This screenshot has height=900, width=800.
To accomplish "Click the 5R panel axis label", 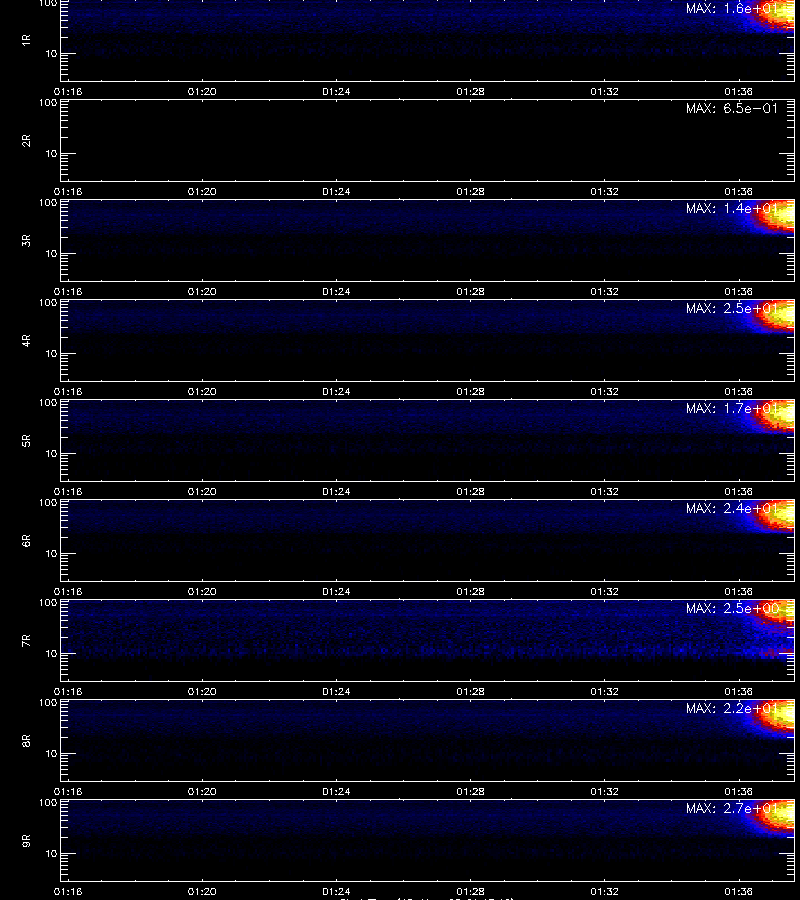I will 26,441.
